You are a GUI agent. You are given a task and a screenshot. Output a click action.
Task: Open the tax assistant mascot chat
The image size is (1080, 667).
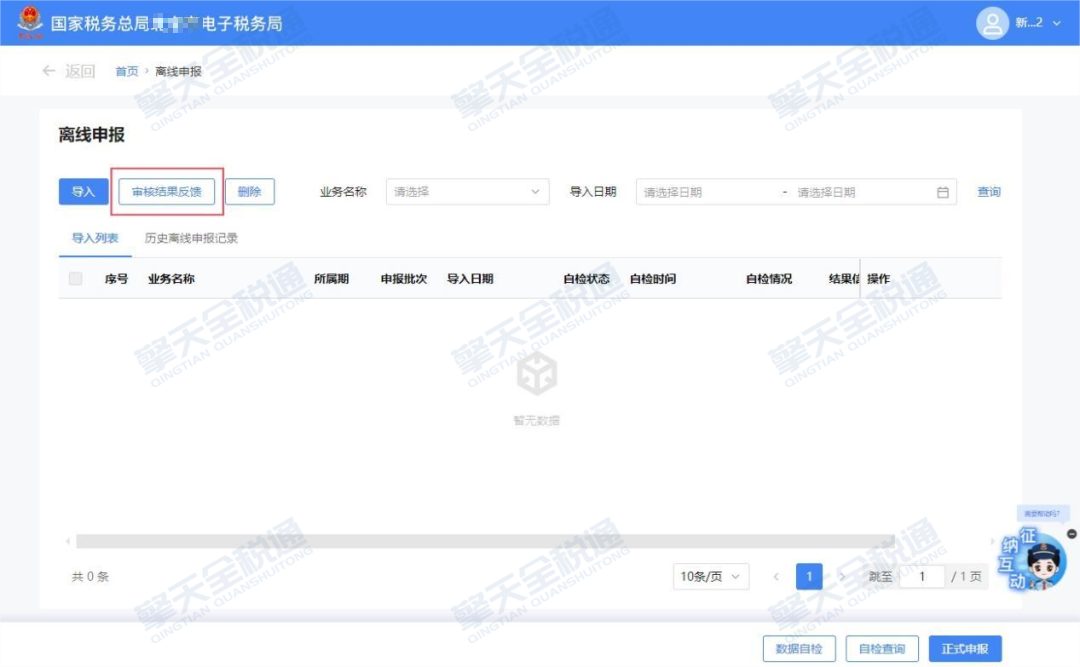[1040, 561]
